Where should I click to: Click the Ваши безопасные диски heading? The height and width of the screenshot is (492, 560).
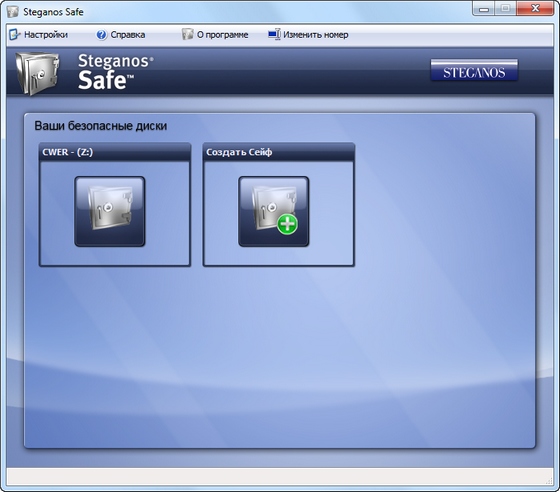tap(100, 126)
